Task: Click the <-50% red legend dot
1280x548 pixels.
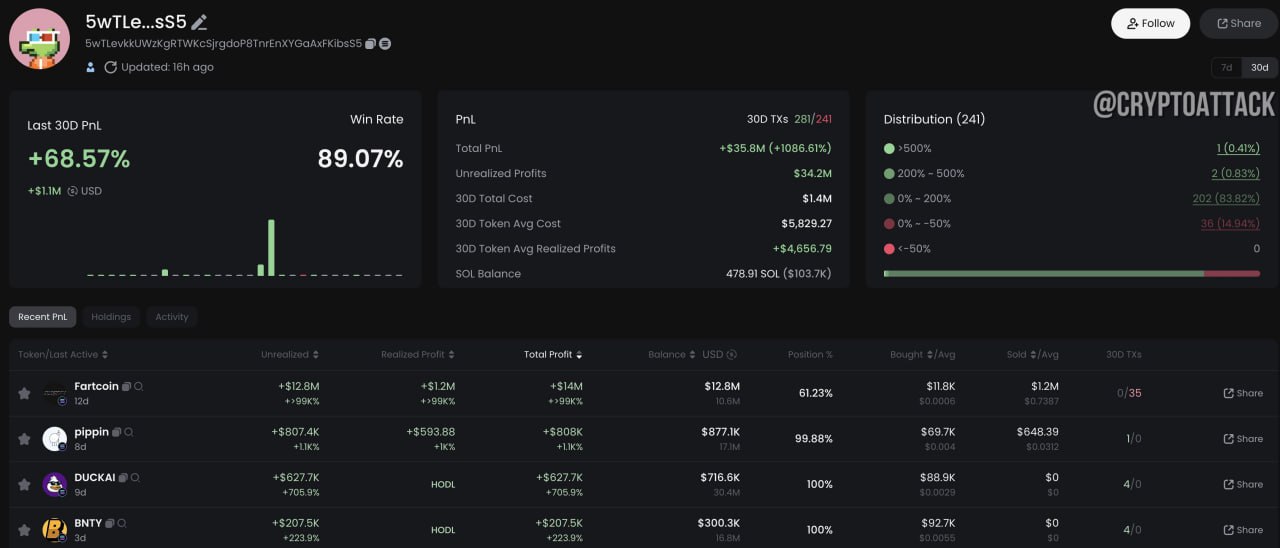Action: (x=889, y=248)
